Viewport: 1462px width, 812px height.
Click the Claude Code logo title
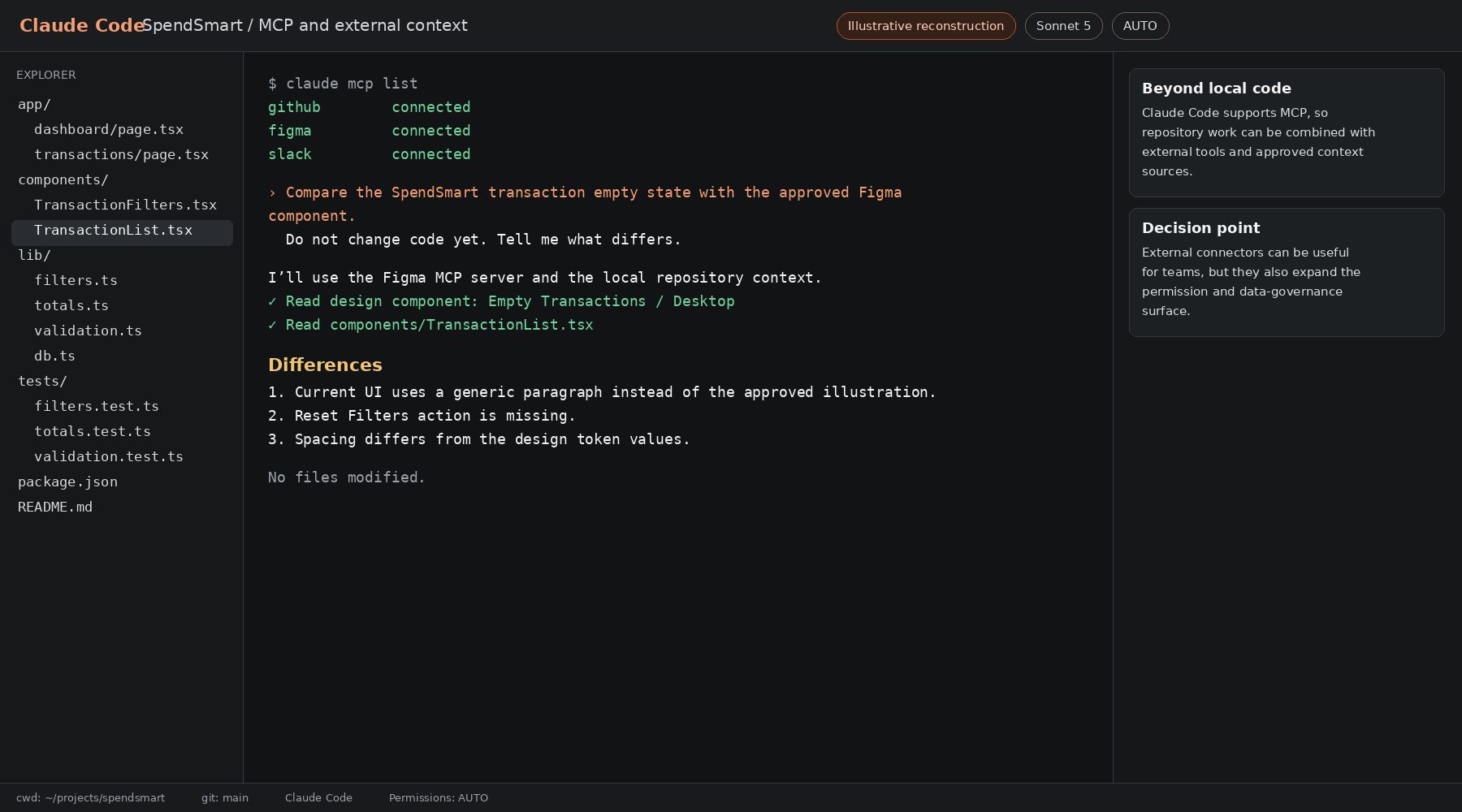(x=81, y=25)
